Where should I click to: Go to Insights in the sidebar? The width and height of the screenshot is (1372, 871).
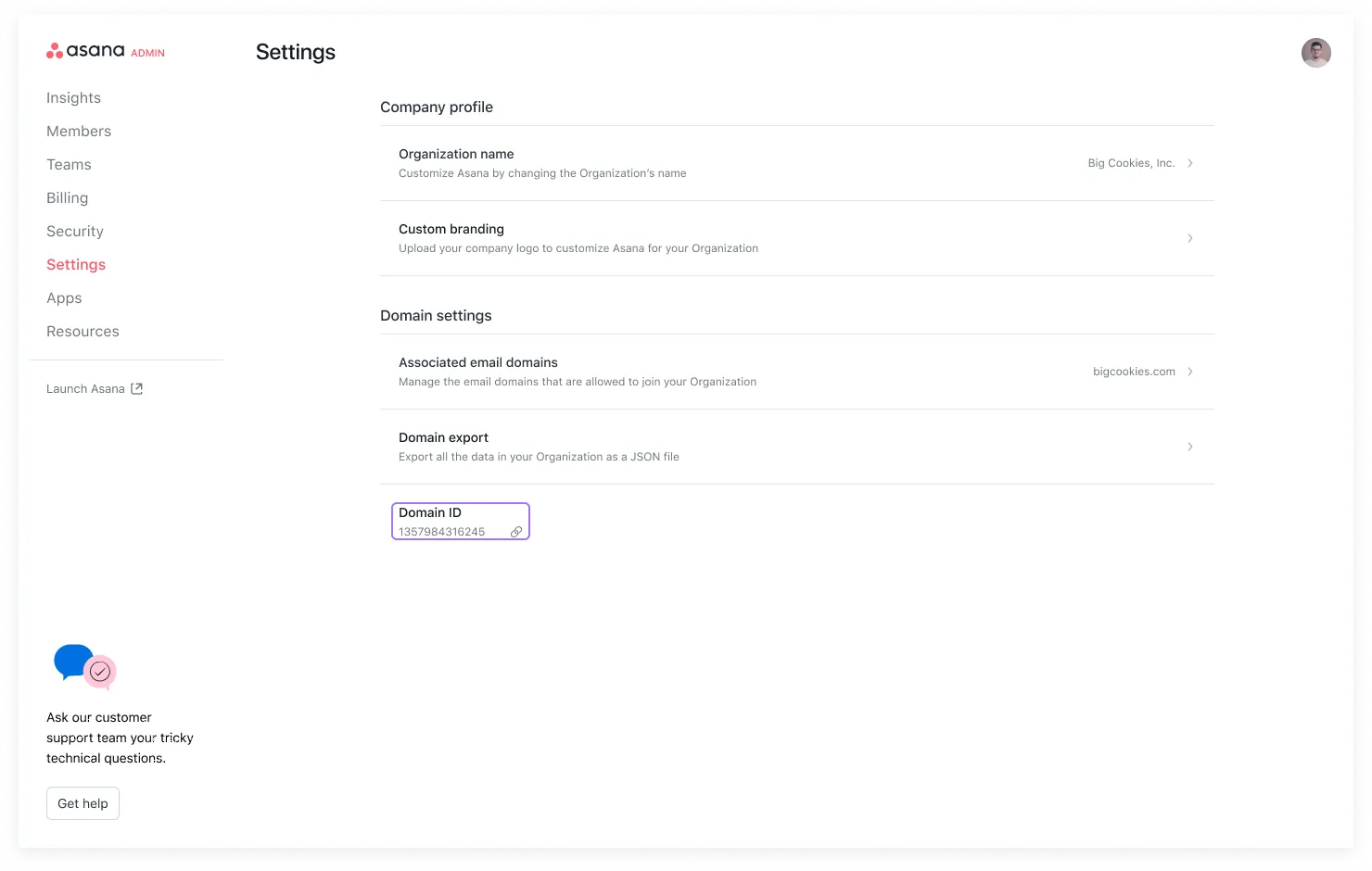pos(73,98)
